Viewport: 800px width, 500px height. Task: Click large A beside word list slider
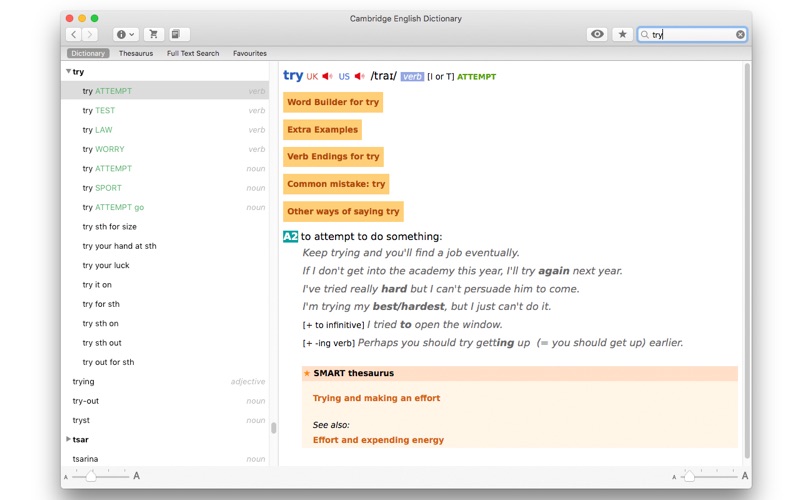(136, 476)
